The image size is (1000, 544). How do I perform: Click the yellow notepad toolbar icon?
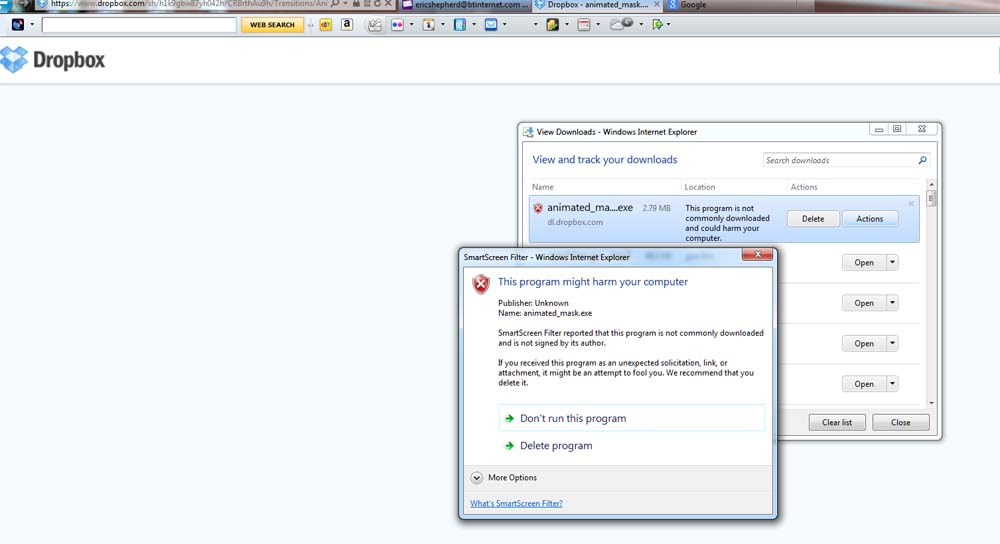click(552, 25)
